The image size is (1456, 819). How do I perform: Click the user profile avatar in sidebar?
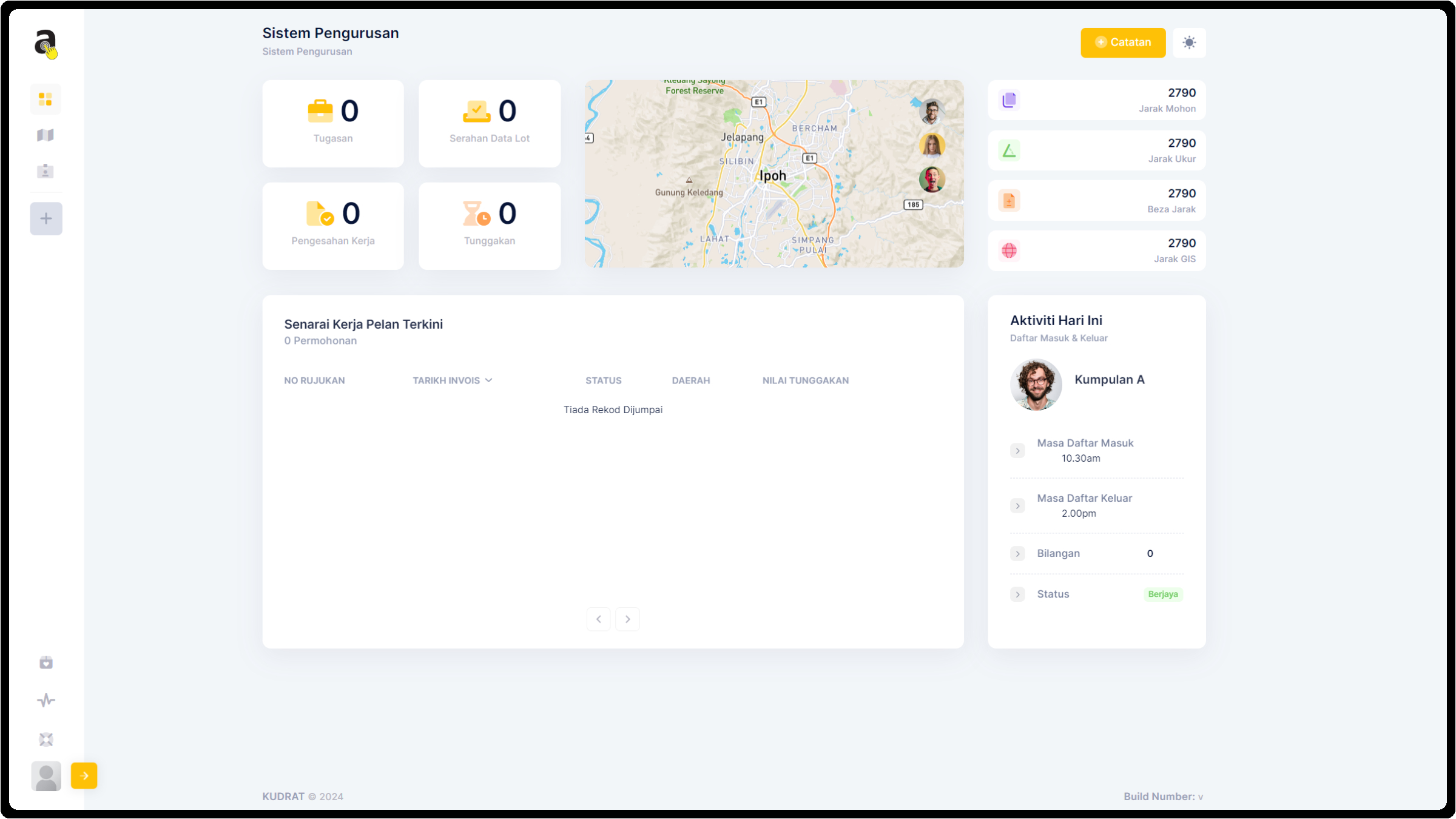point(46,776)
